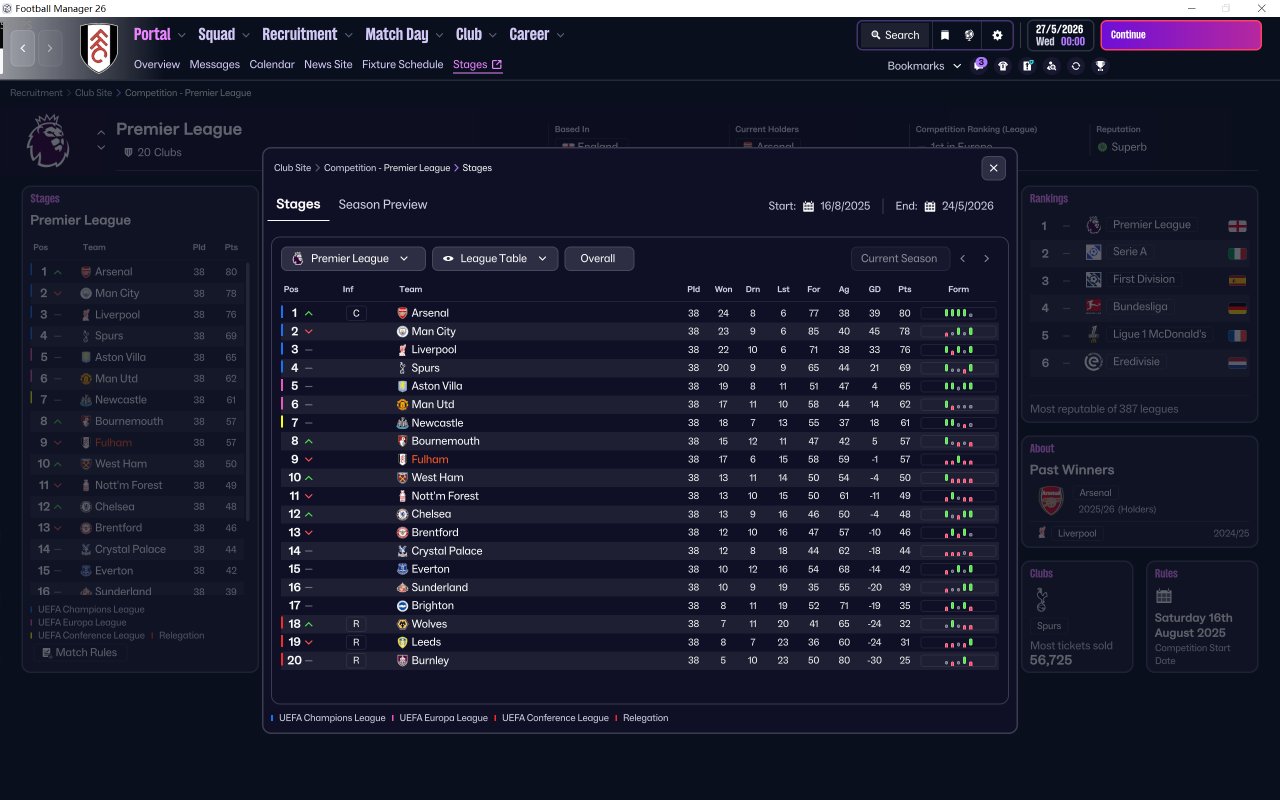Image resolution: width=1280 pixels, height=800 pixels.
Task: Sort by the Won column header
Action: tap(723, 289)
